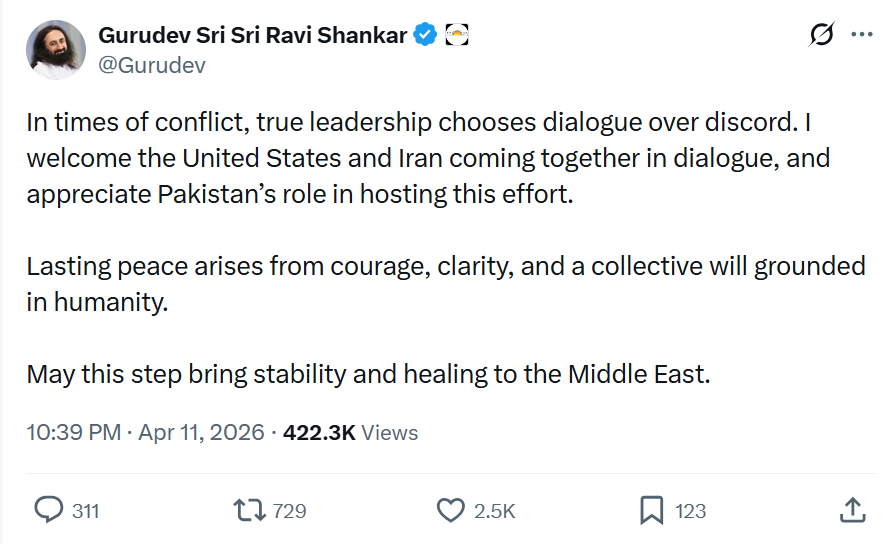Image resolution: width=895 pixels, height=544 pixels.
Task: Click the 2.5K likes count
Action: tap(494, 511)
